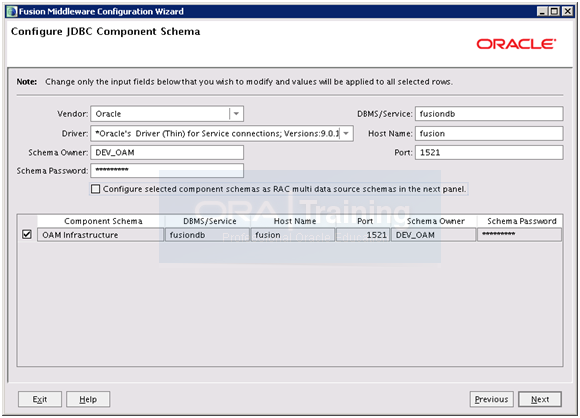Click the fusiondb cell in the table
Image resolution: width=580 pixels, height=418 pixels.
tap(208, 235)
